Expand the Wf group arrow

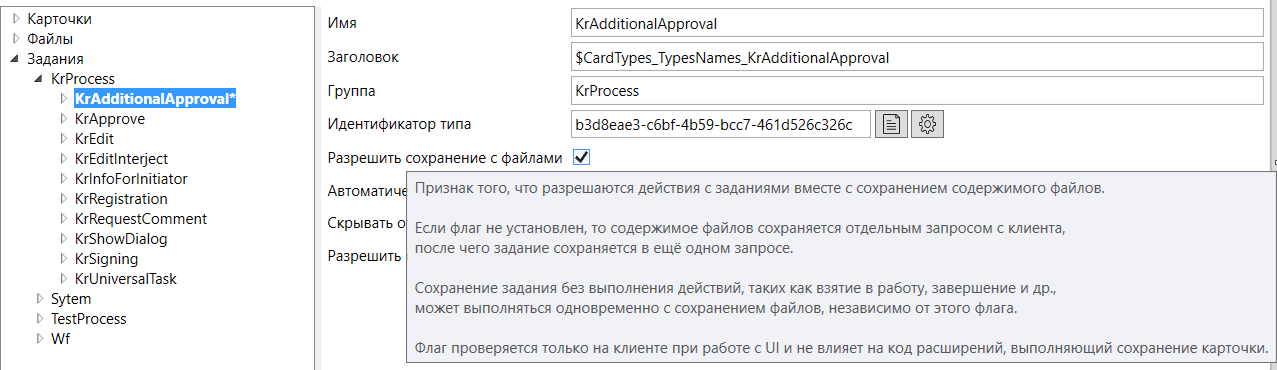40,339
